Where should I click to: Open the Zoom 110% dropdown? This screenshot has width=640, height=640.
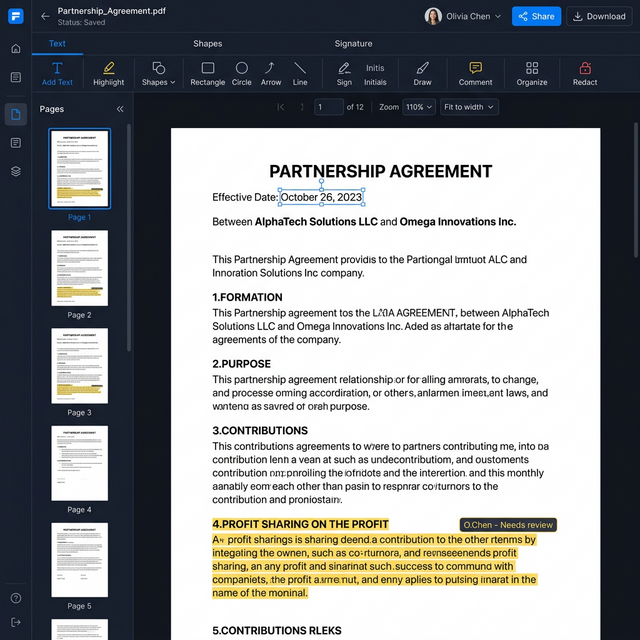click(419, 107)
